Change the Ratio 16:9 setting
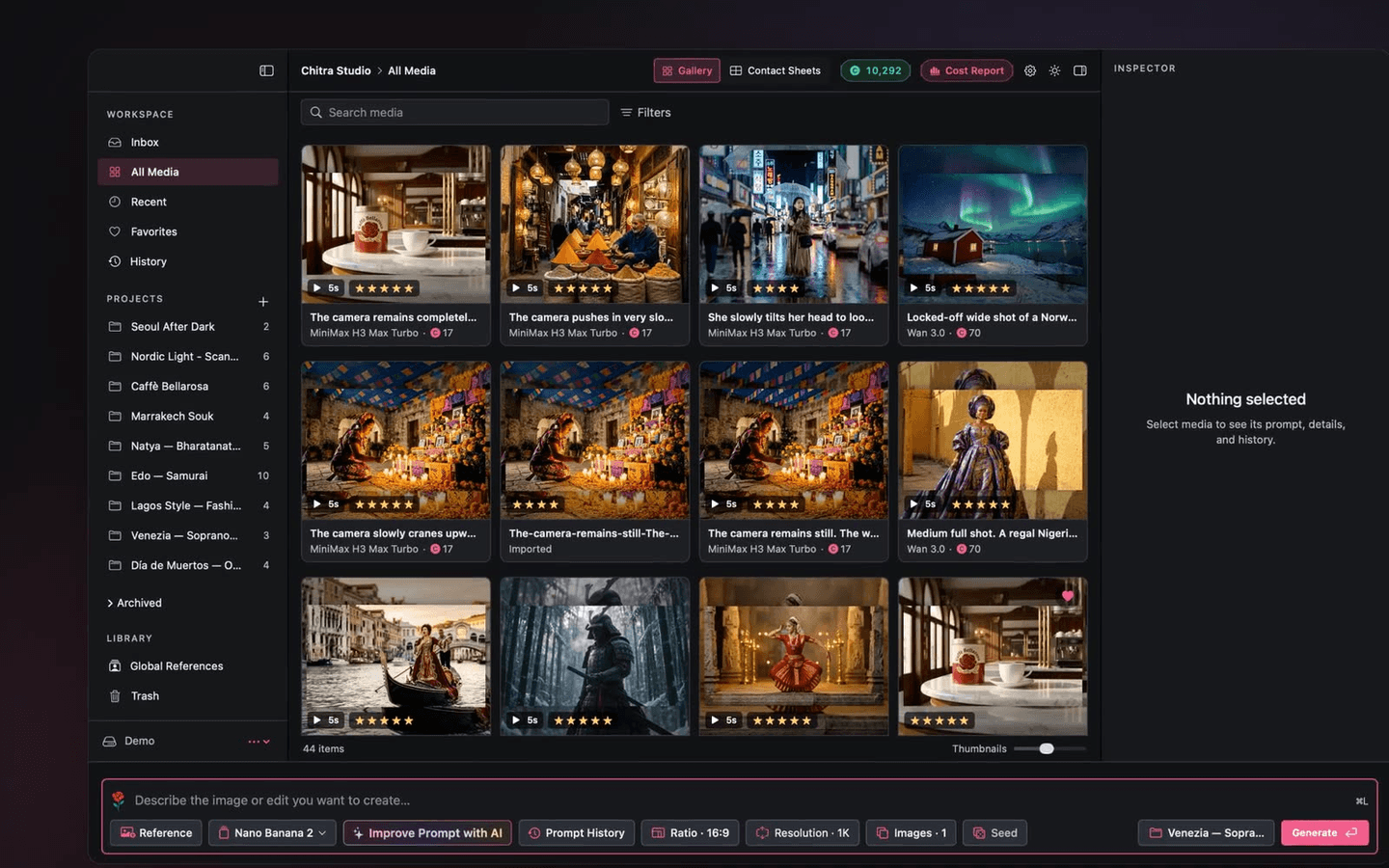 (x=691, y=833)
